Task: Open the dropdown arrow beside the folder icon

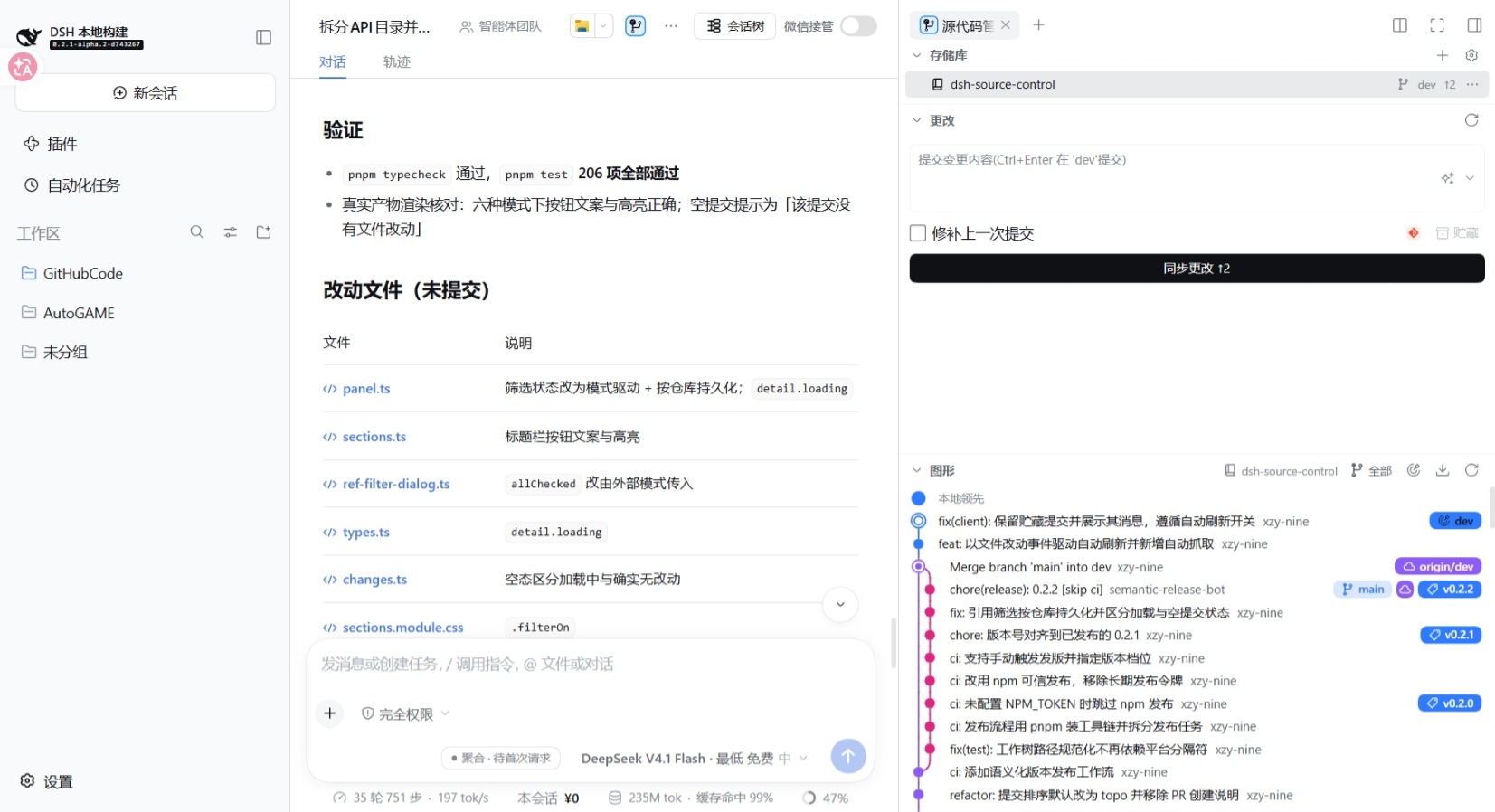Action: [603, 26]
